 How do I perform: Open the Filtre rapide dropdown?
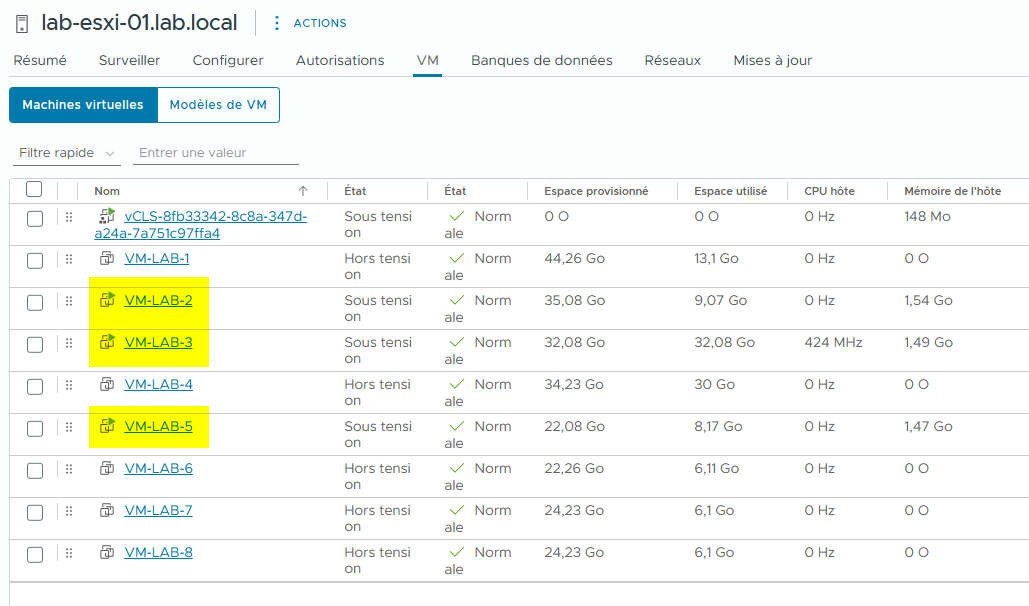(x=67, y=153)
